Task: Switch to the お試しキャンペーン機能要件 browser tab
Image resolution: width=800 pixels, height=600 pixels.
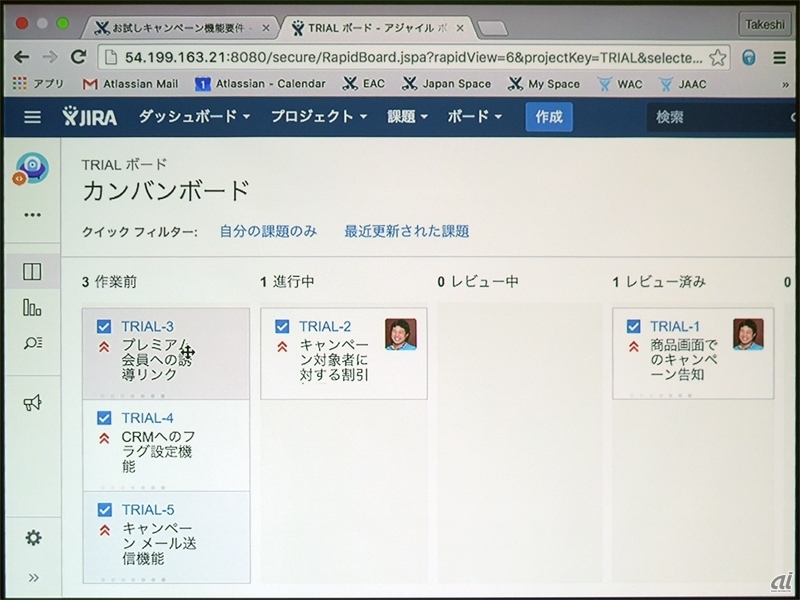Action: point(175,26)
